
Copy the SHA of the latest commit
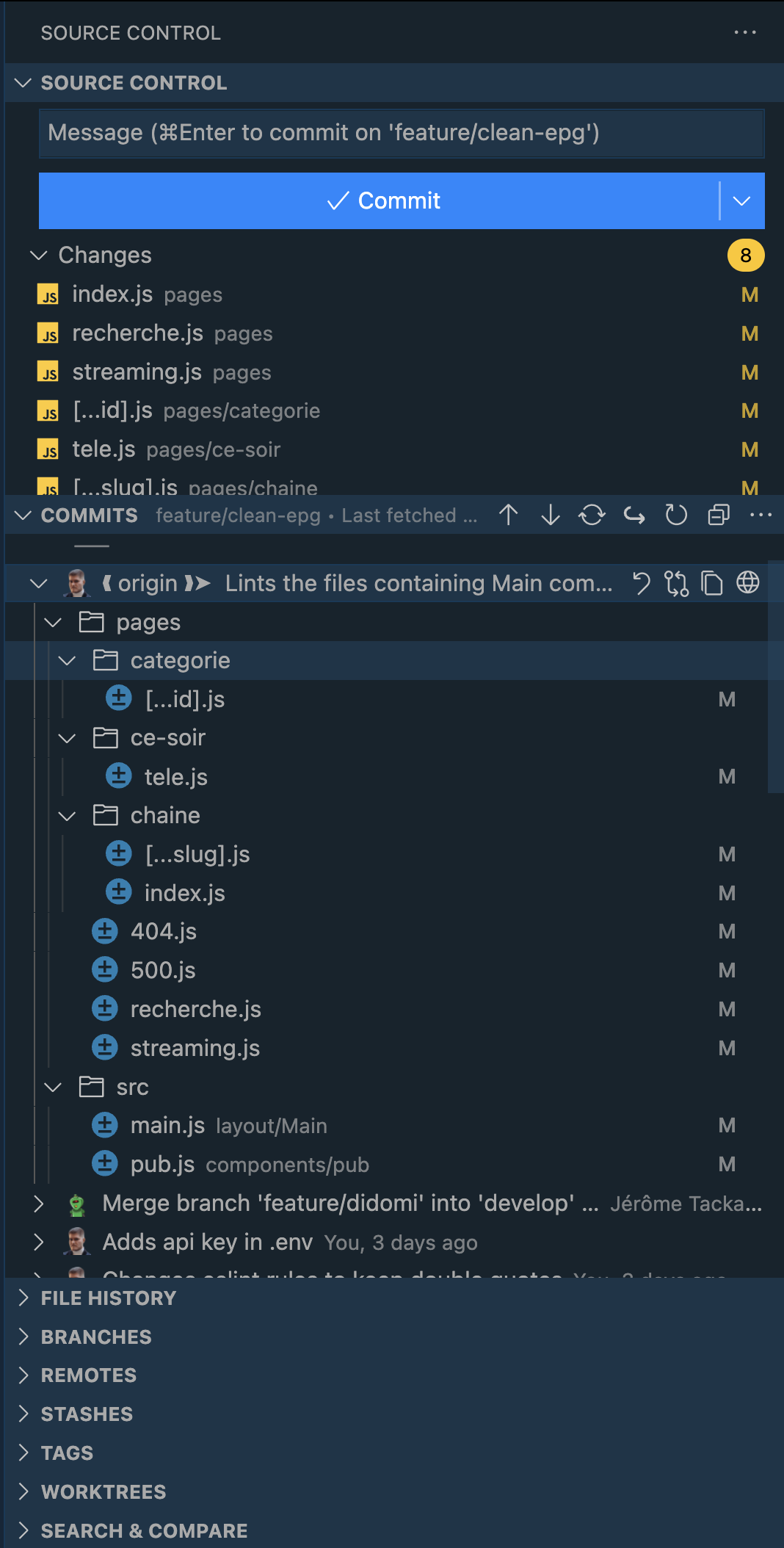713,582
